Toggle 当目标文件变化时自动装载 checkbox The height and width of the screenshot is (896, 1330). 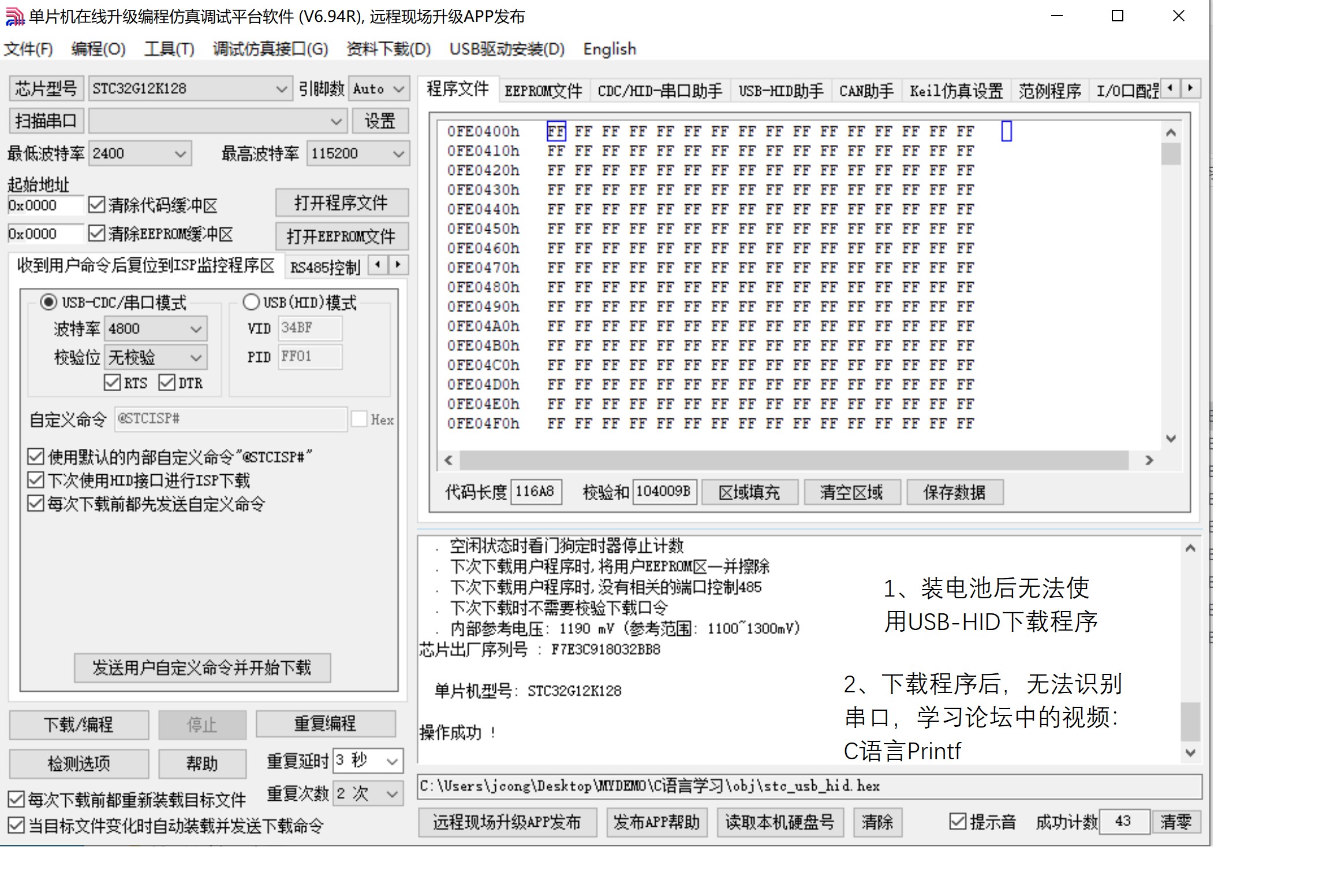coord(16,825)
